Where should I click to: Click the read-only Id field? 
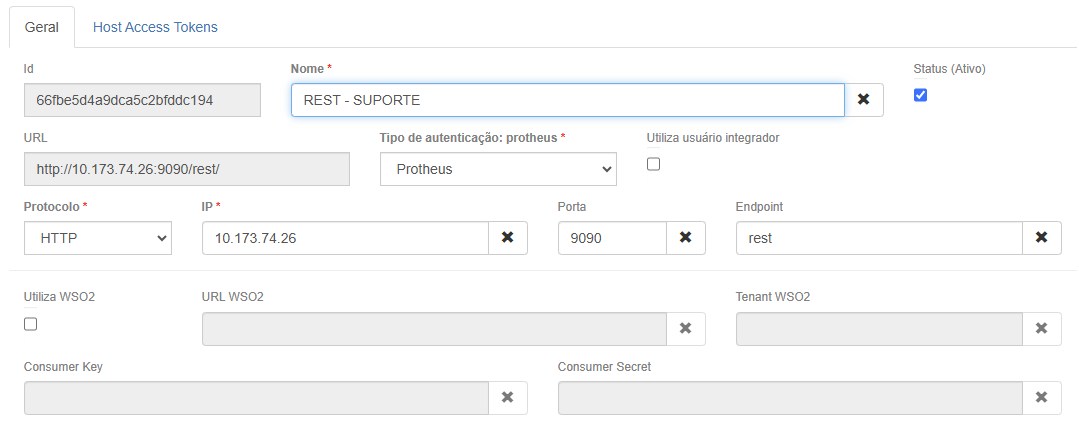[142, 100]
